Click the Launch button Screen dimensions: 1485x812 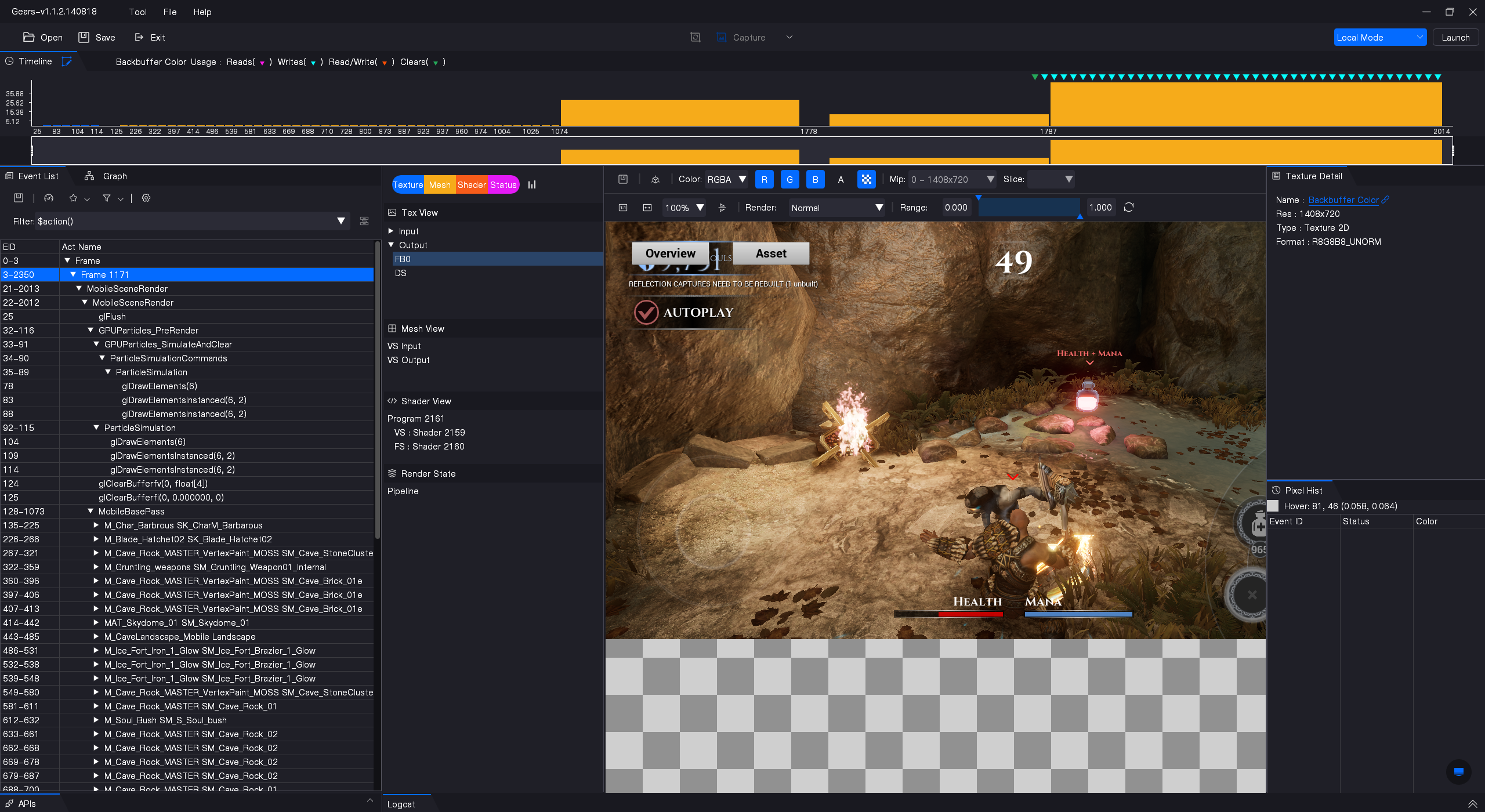[x=1455, y=37]
